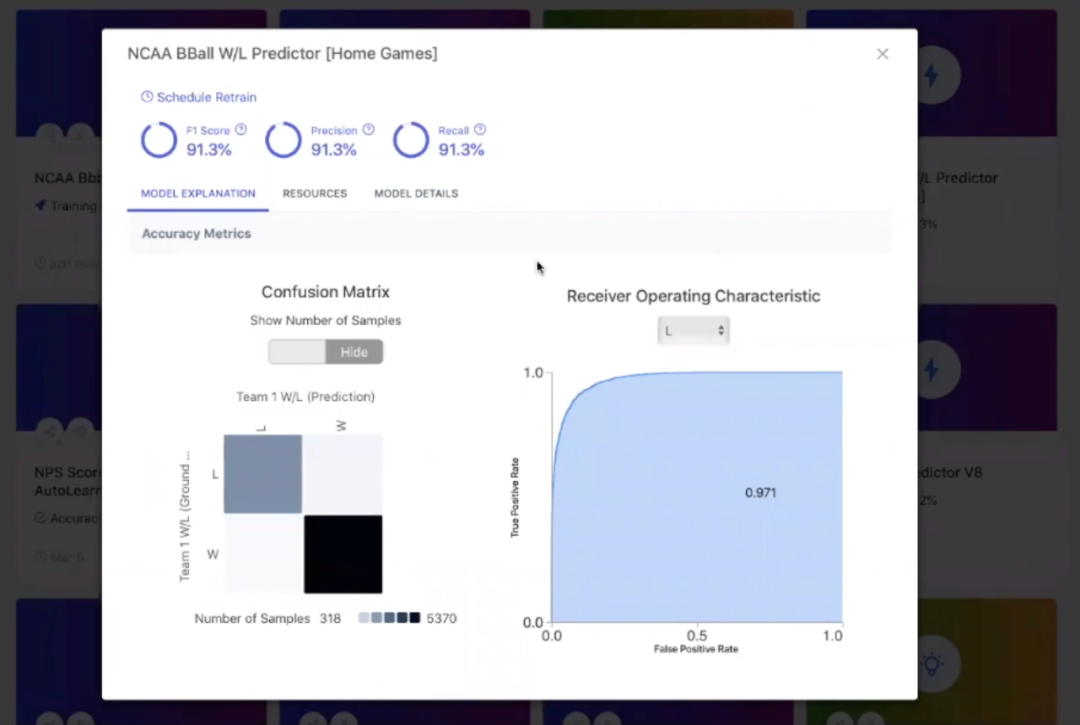This screenshot has width=1080, height=725.
Task: Switch to the Model Details tab
Action: click(416, 193)
